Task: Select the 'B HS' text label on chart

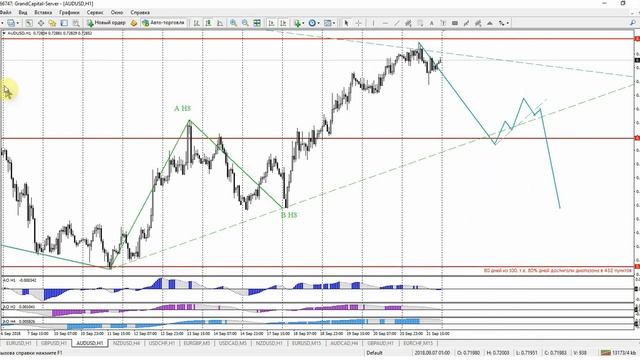Action: 289,215
